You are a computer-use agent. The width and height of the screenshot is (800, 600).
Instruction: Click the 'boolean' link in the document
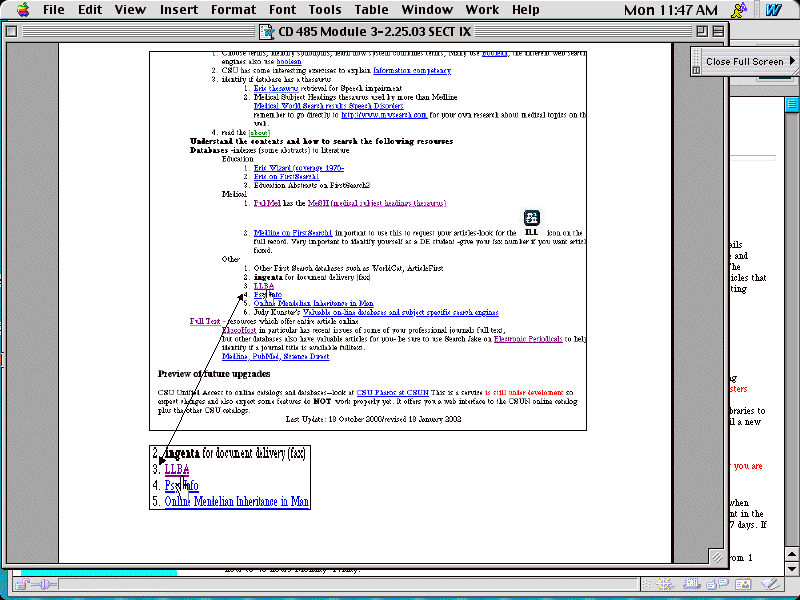tap(289, 62)
